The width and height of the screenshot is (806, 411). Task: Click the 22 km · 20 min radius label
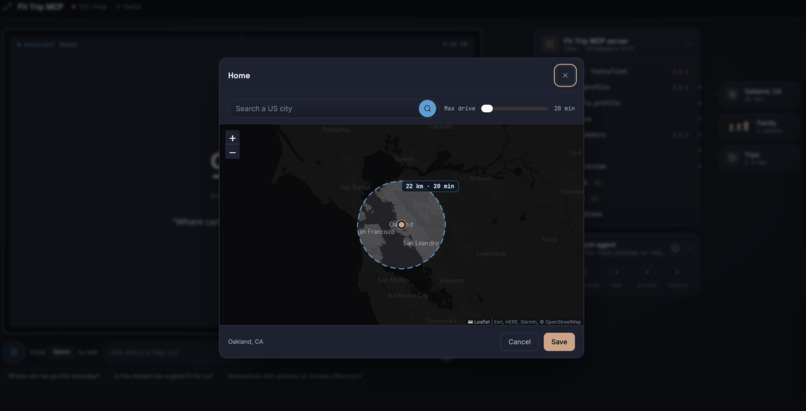click(430, 186)
